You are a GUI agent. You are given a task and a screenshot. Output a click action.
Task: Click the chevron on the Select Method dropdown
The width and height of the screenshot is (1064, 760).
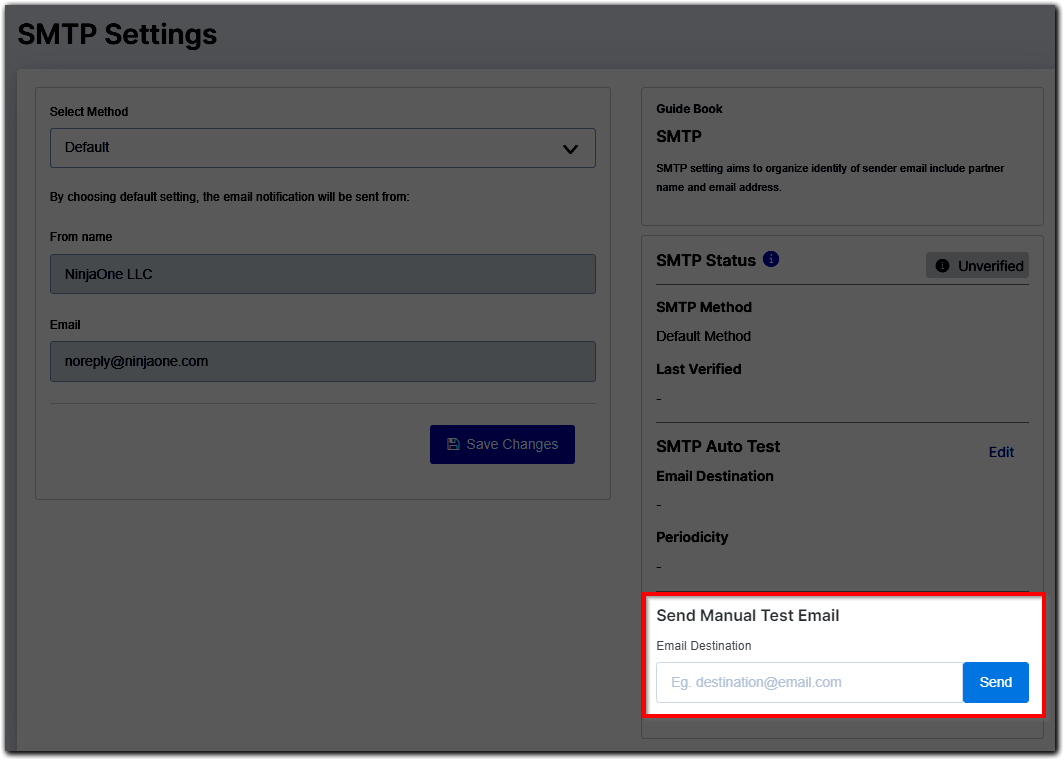coord(570,147)
